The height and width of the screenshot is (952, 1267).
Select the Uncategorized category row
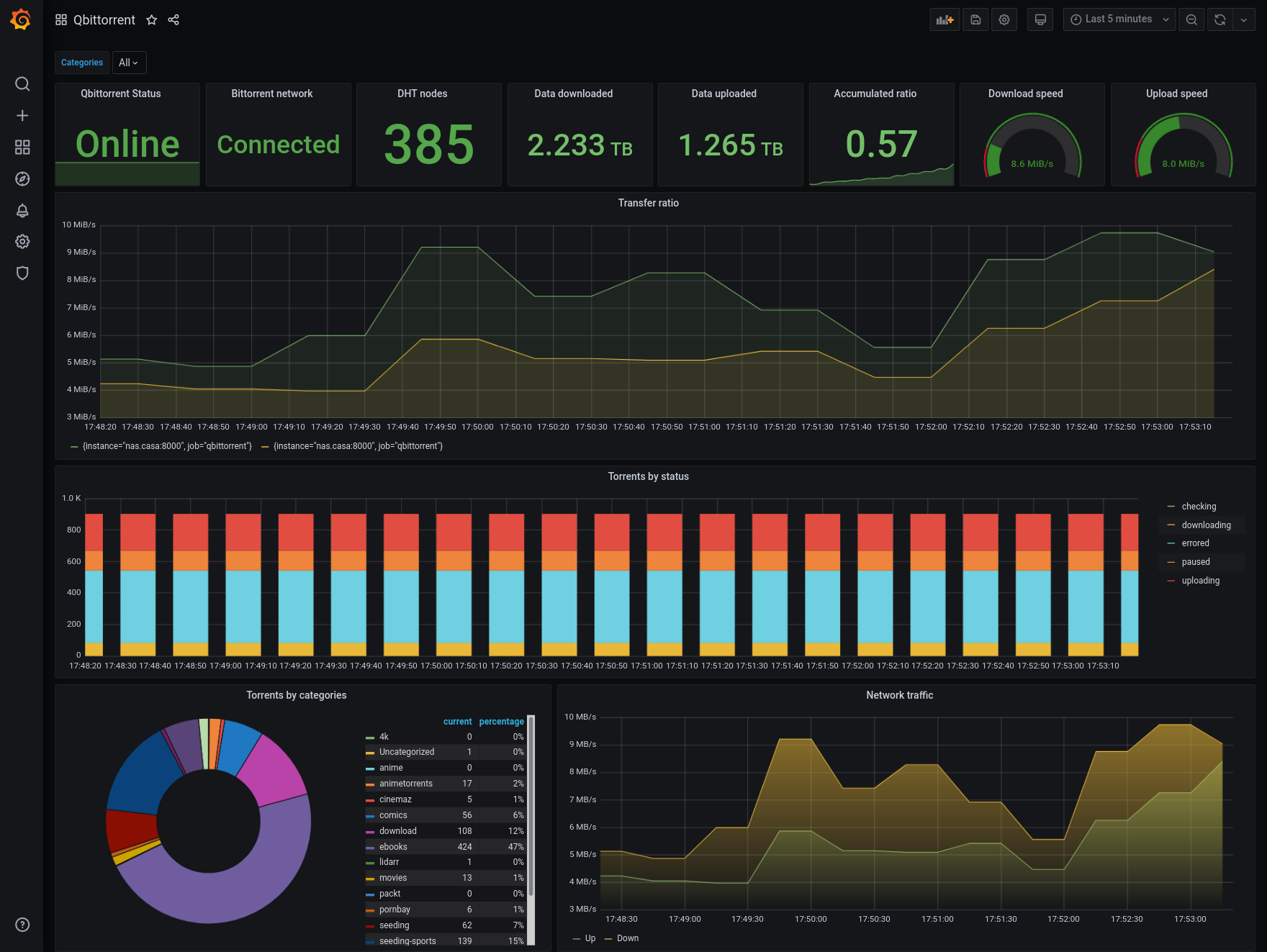coord(445,752)
